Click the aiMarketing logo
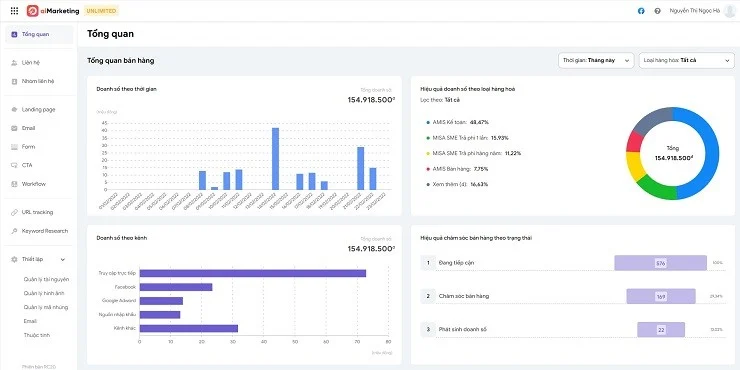740x370 pixels. coord(53,11)
